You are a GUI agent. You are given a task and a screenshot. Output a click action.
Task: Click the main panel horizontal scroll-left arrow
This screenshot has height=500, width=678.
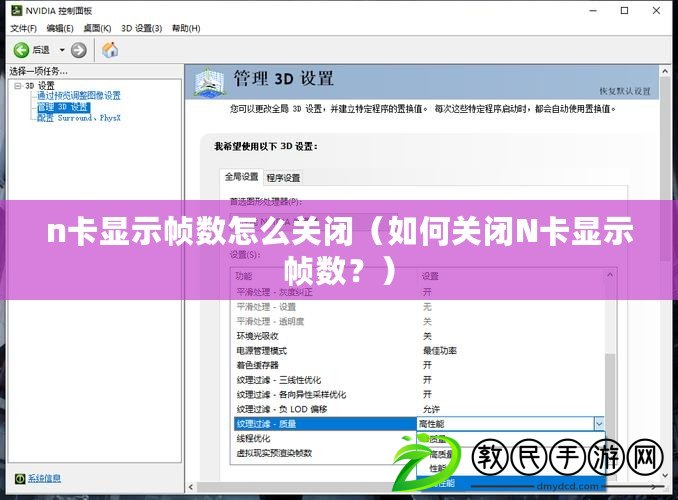tap(191, 487)
